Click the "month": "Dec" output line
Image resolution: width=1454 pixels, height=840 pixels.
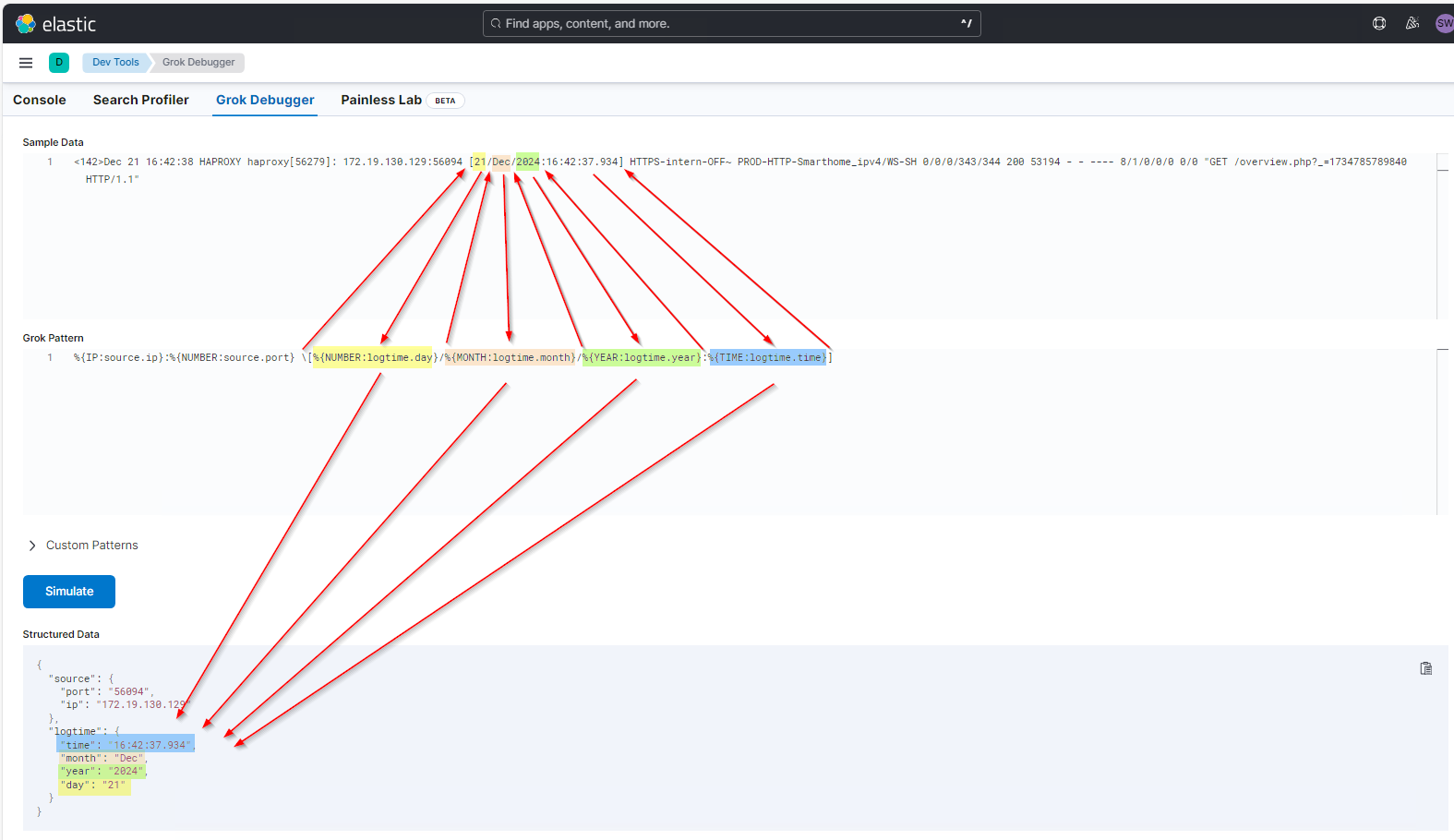102,759
